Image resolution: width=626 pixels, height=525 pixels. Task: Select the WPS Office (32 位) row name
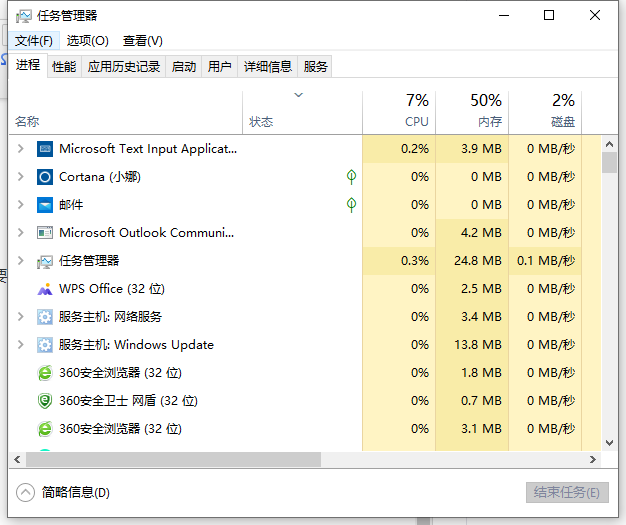click(112, 289)
